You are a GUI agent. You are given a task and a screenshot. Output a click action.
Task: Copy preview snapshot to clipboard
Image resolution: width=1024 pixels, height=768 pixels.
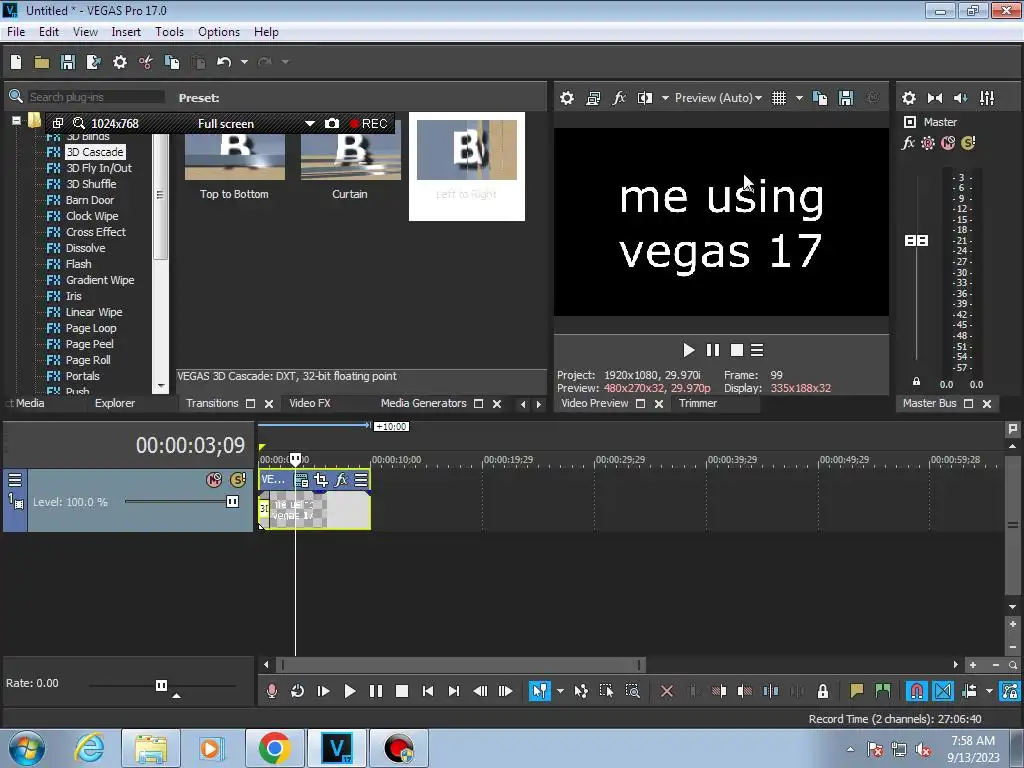coord(820,98)
